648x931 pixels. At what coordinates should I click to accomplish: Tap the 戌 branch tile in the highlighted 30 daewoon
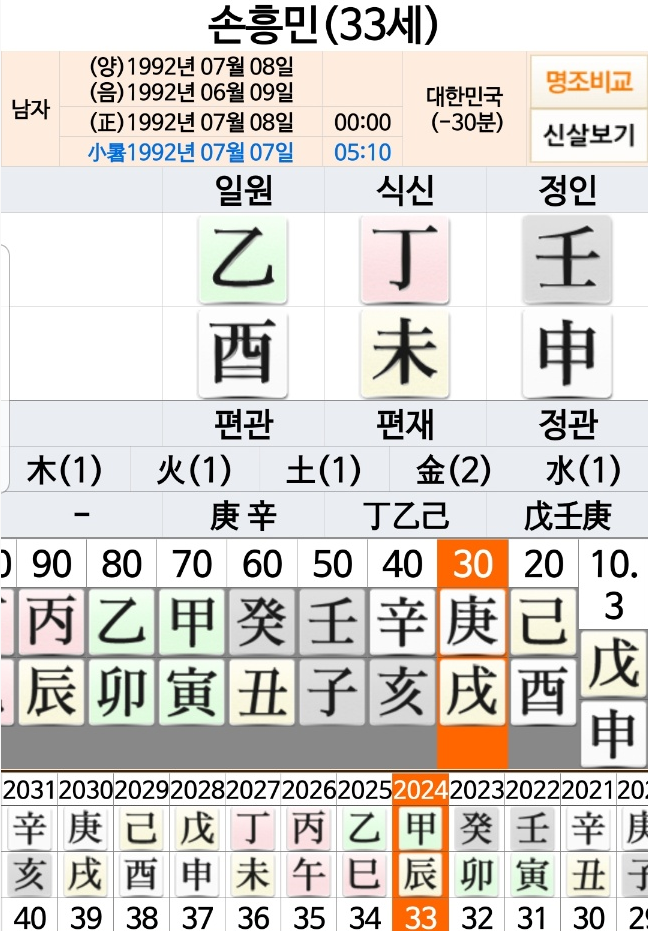point(472,692)
